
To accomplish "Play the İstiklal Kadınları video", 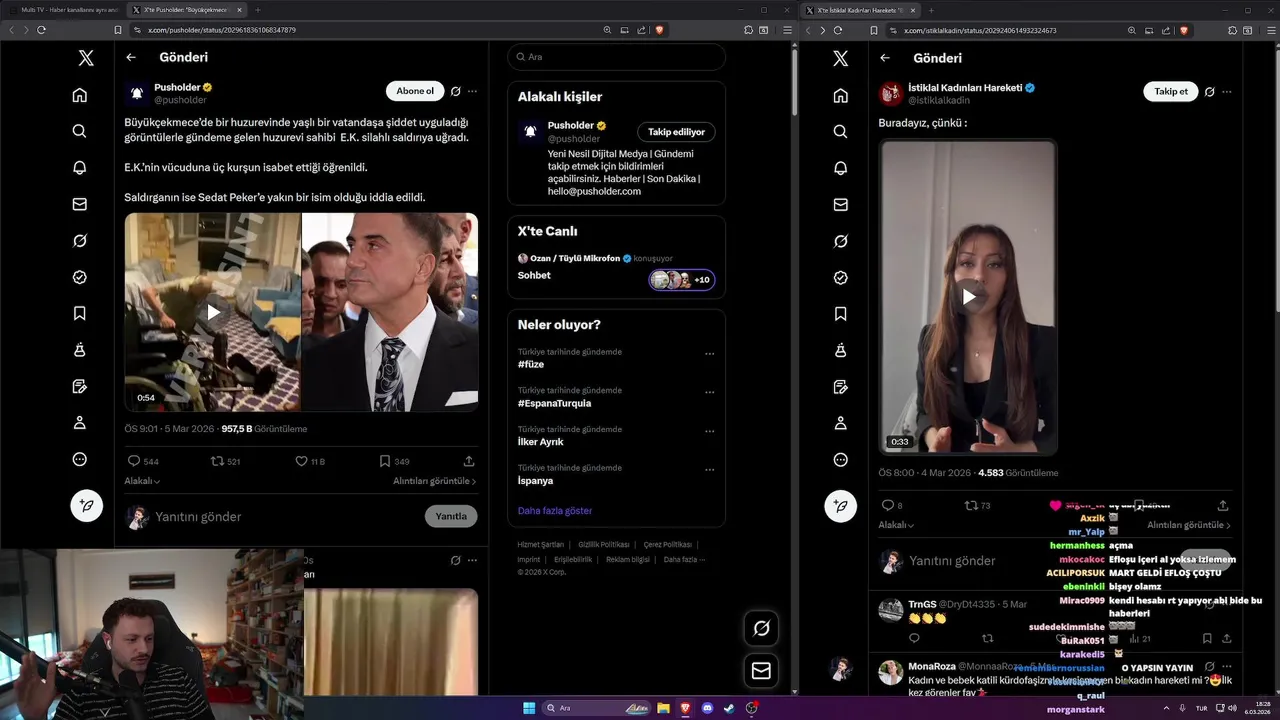I will tap(968, 297).
